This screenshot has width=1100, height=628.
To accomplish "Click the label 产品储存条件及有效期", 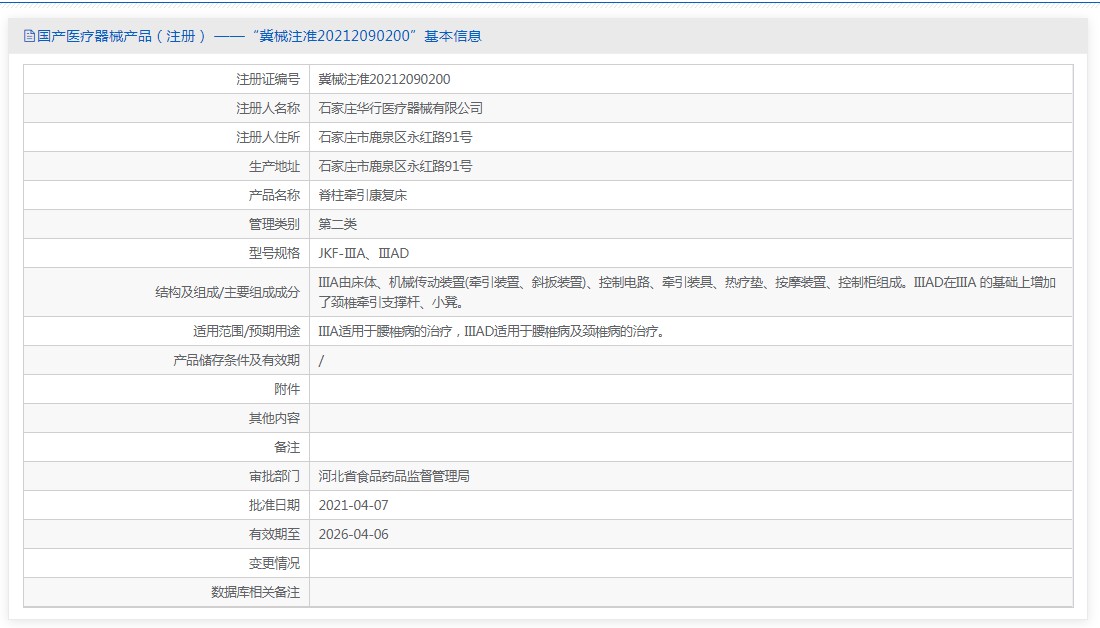I will [x=236, y=360].
